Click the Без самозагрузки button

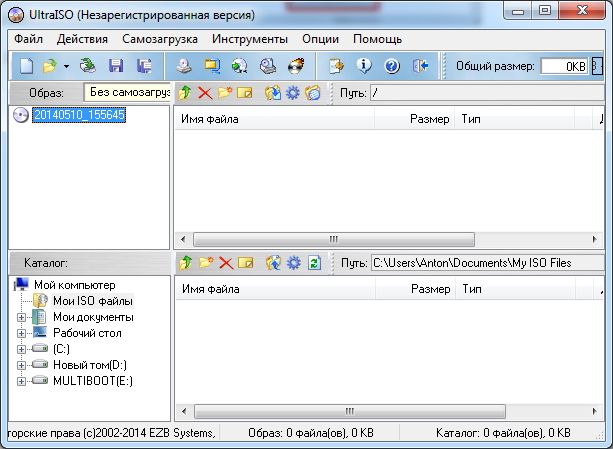(127, 93)
